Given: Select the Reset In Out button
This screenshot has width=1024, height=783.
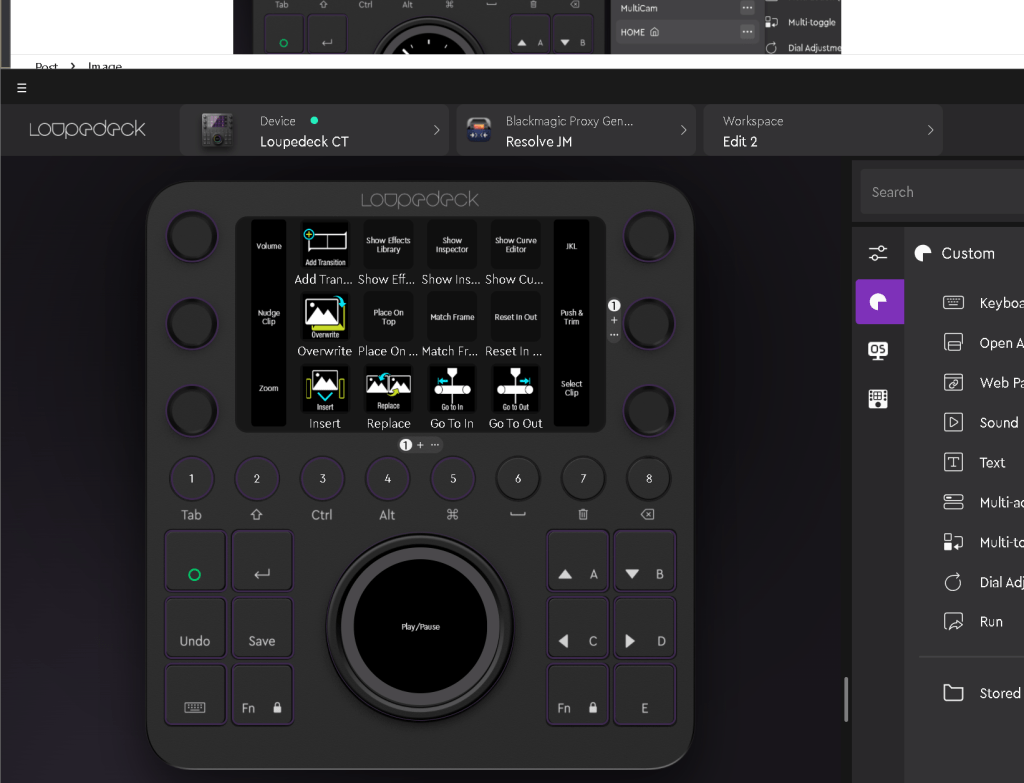Looking at the screenshot, I should [x=515, y=317].
